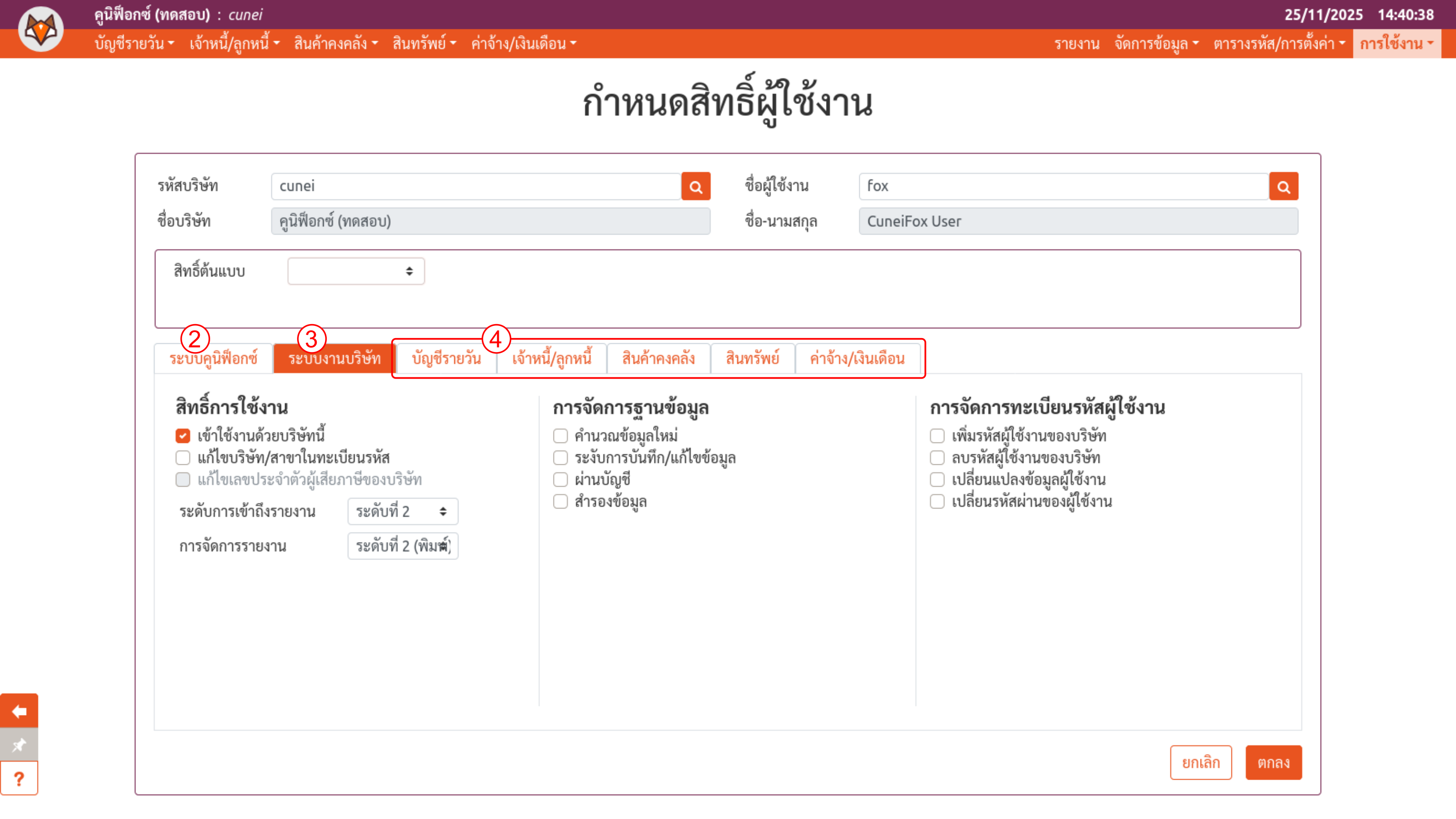Click the back arrow sidebar button

19,711
